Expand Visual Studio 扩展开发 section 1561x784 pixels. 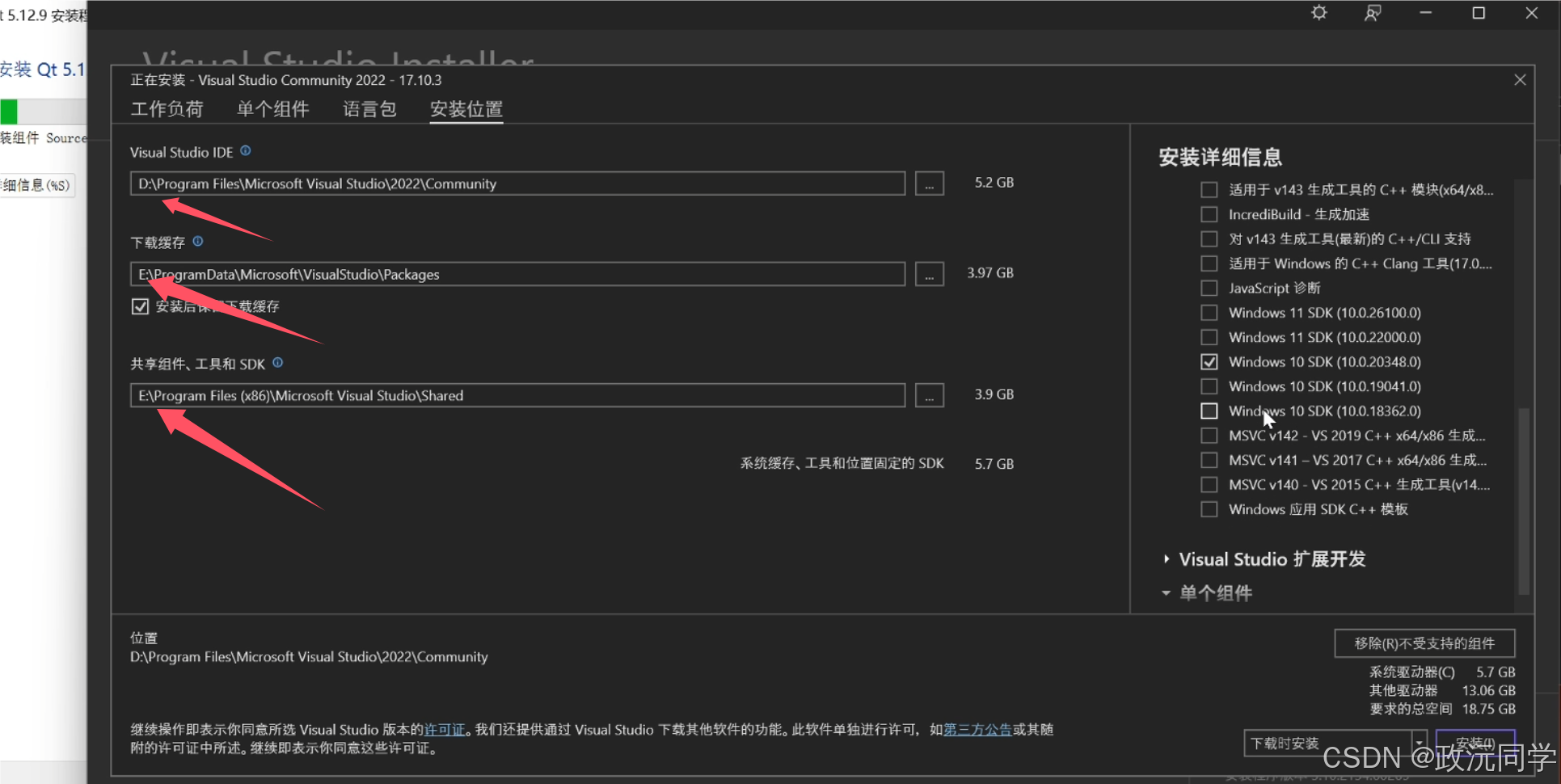[x=1166, y=559]
